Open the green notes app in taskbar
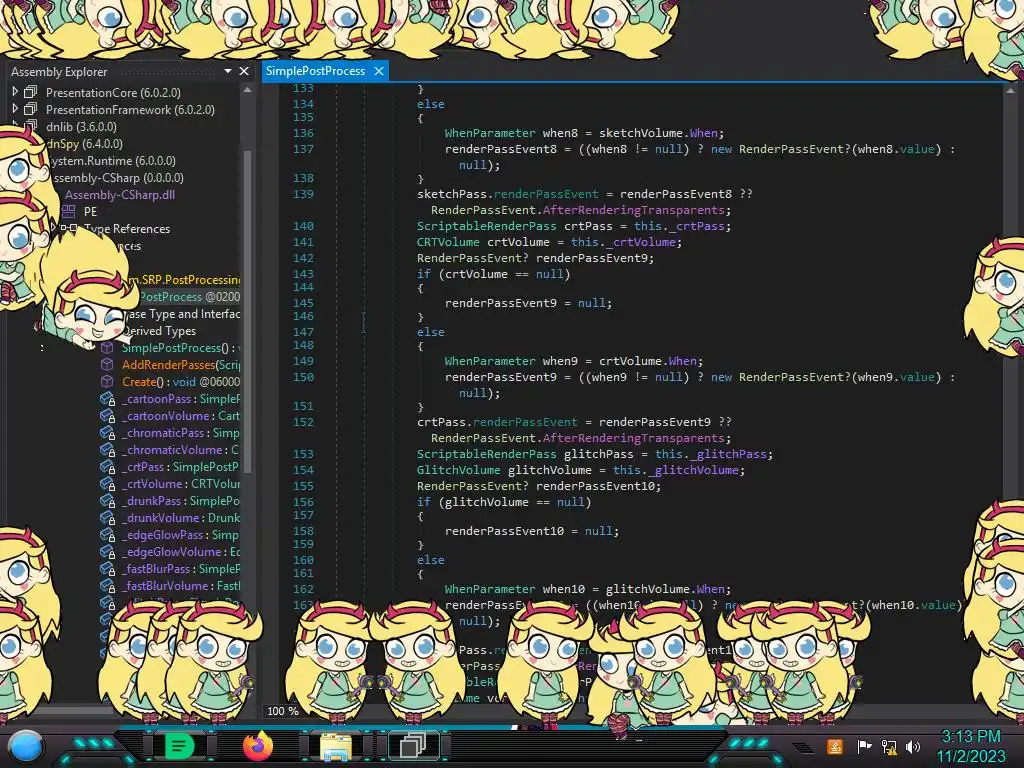The height and width of the screenshot is (768, 1024). coord(179,745)
